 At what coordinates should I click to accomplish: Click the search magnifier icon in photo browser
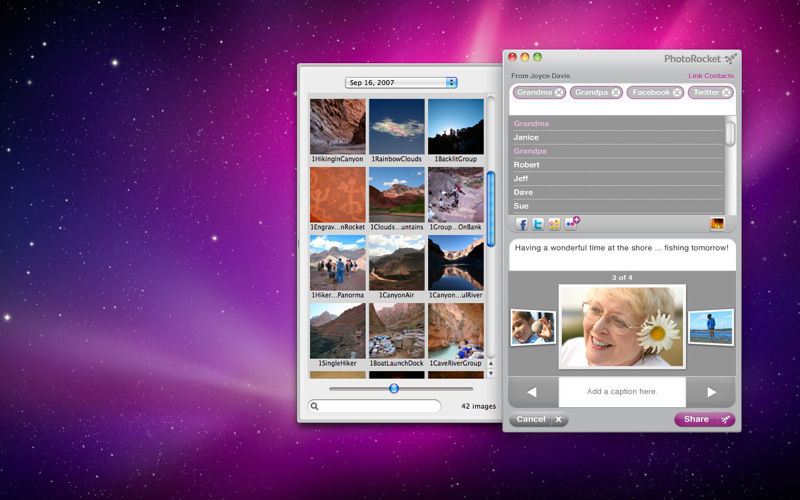314,406
